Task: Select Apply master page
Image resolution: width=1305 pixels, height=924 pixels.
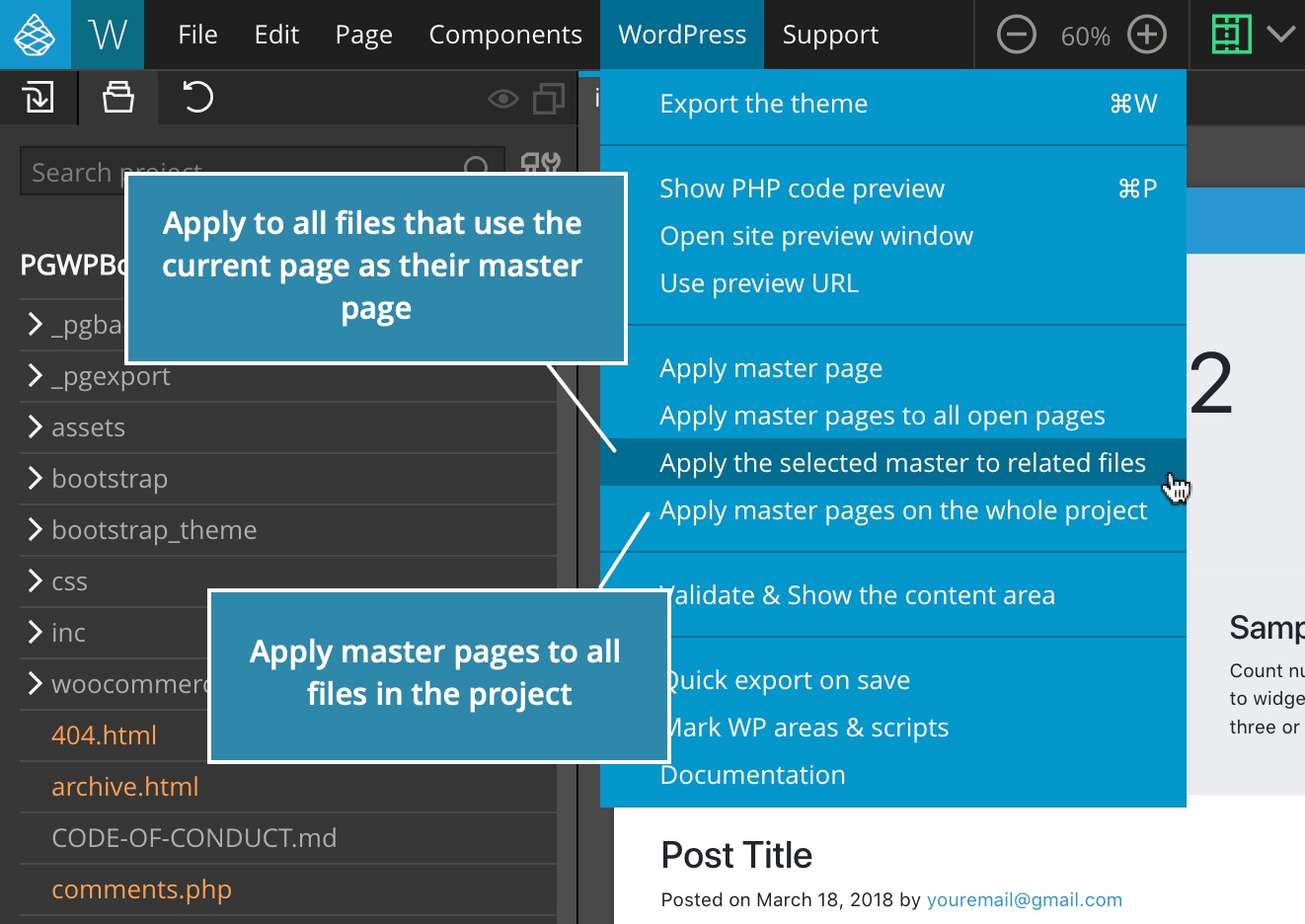Action: pyautogui.click(x=893, y=368)
